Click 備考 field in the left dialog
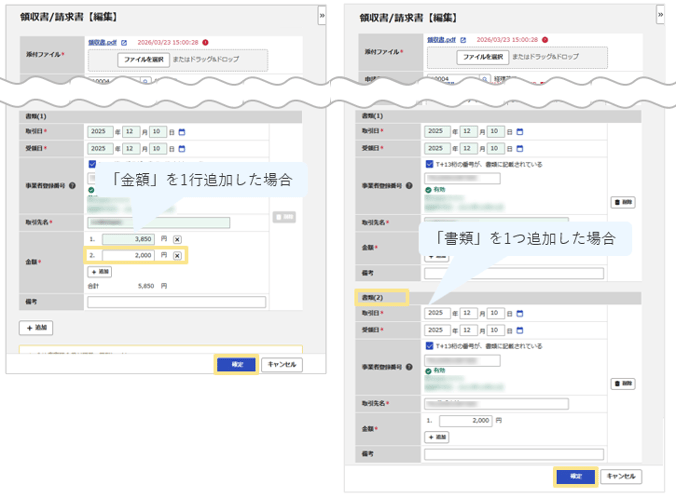This screenshot has height=498, width=676. (x=177, y=302)
